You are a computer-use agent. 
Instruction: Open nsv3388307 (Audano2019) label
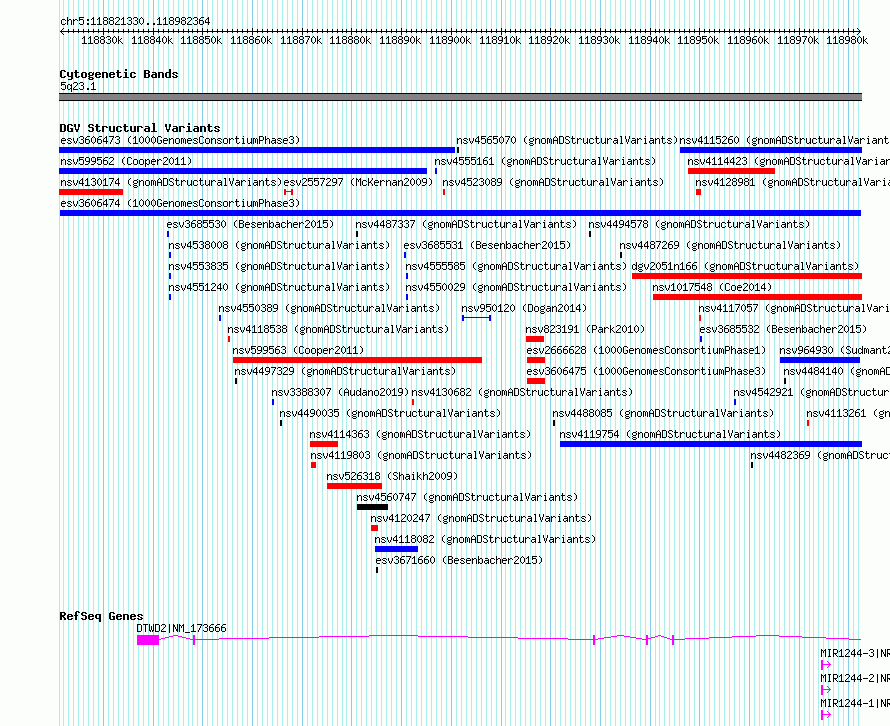pyautogui.click(x=340, y=392)
